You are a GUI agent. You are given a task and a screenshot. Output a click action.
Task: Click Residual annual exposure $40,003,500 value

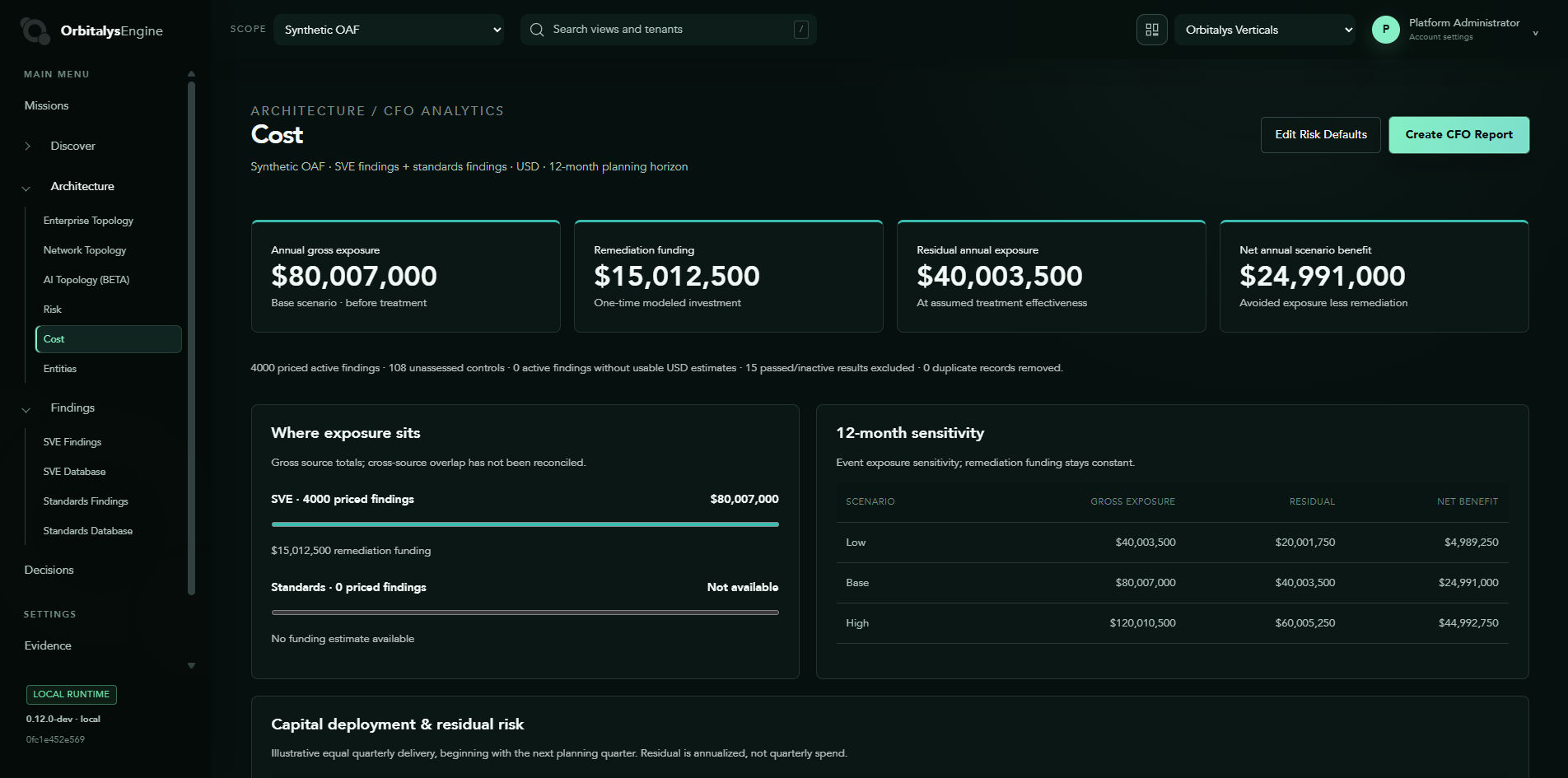tap(1000, 276)
